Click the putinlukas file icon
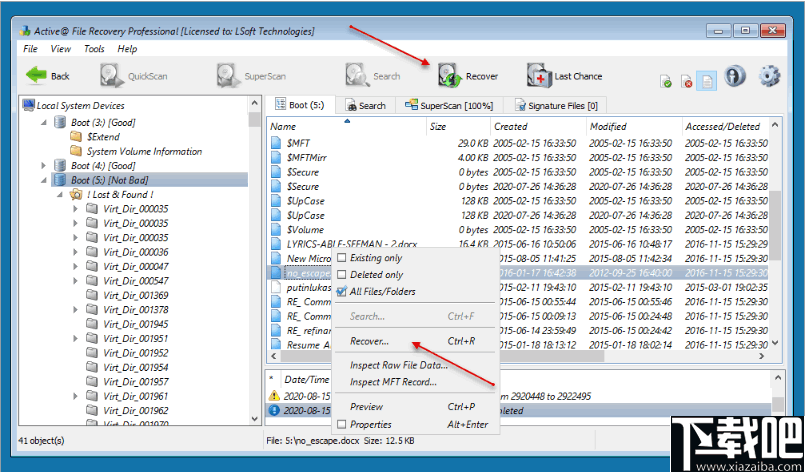Screen dimensions: 806x472 coord(277,287)
